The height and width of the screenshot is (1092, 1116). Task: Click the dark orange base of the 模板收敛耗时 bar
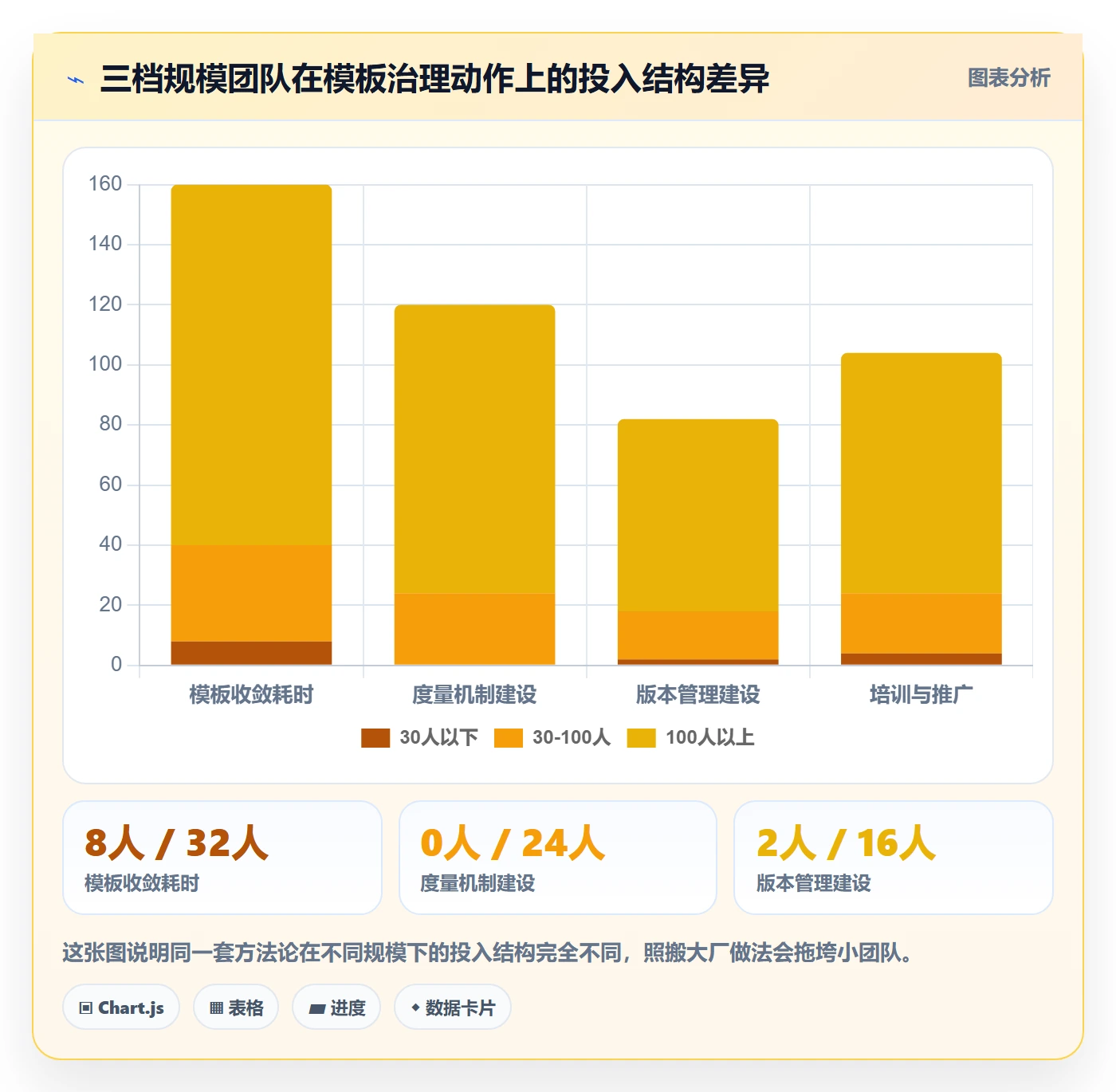[x=251, y=653]
